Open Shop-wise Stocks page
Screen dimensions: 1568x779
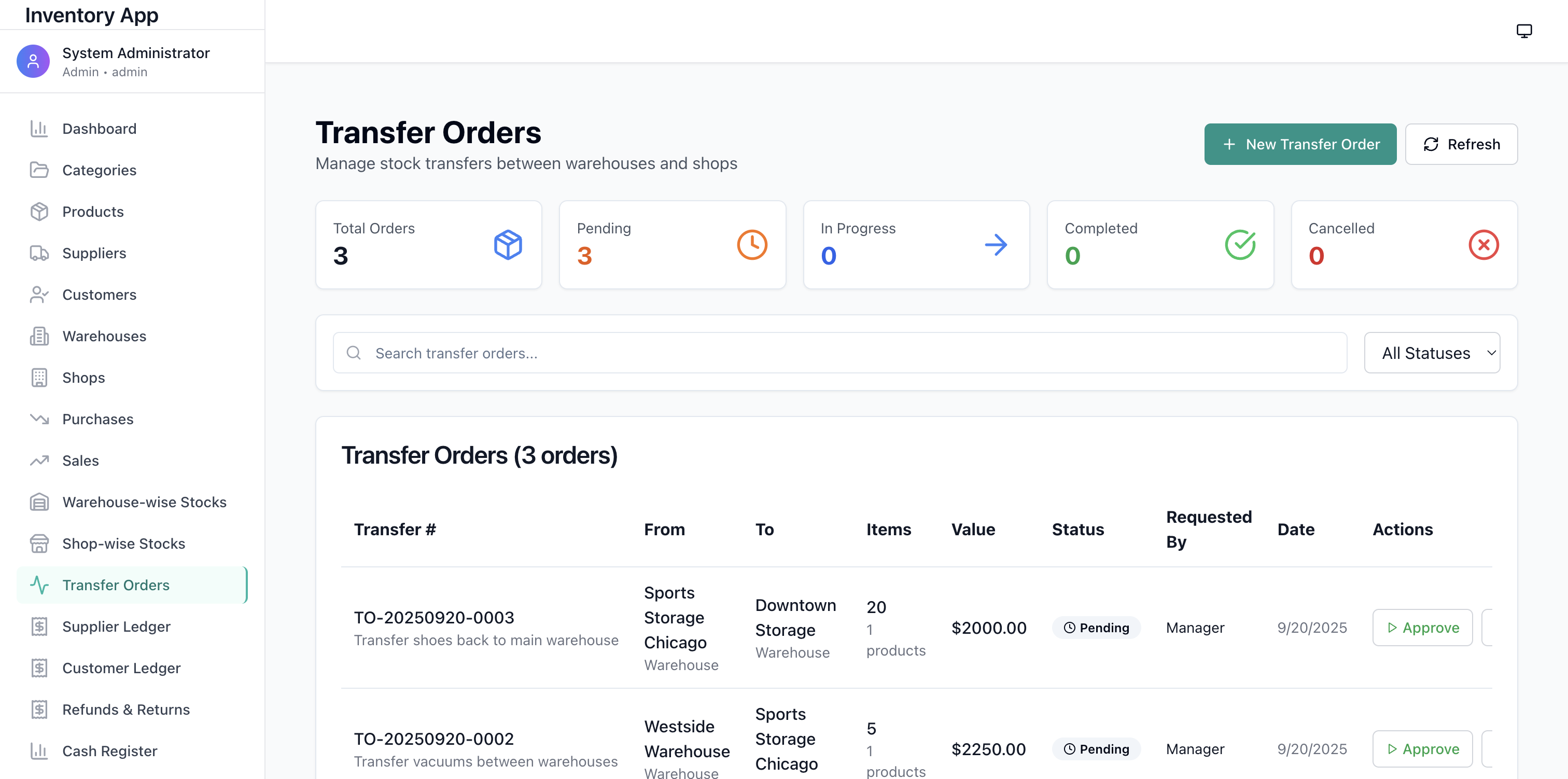(132, 544)
